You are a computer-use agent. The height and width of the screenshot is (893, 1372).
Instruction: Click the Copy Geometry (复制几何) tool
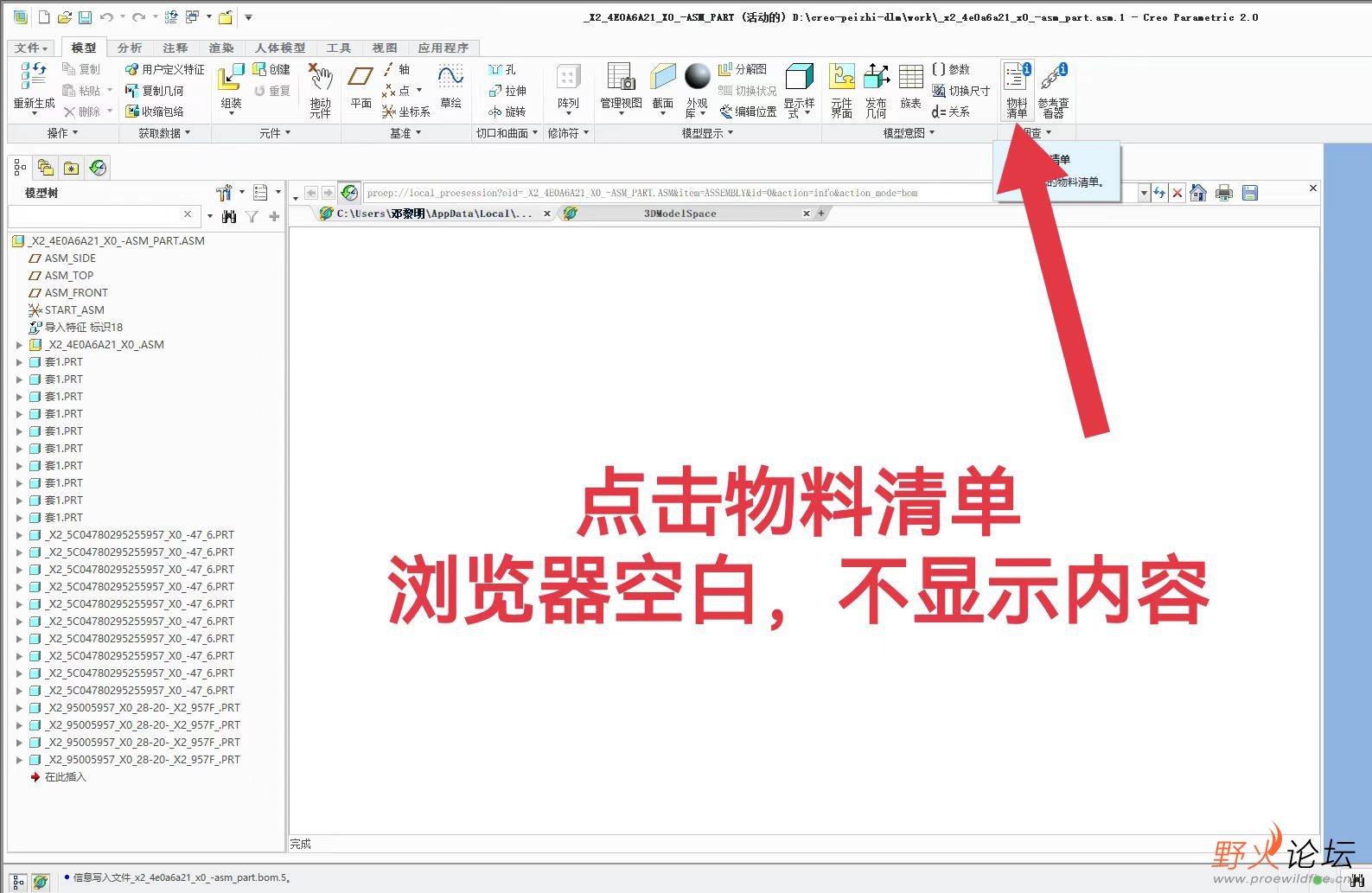(154, 91)
